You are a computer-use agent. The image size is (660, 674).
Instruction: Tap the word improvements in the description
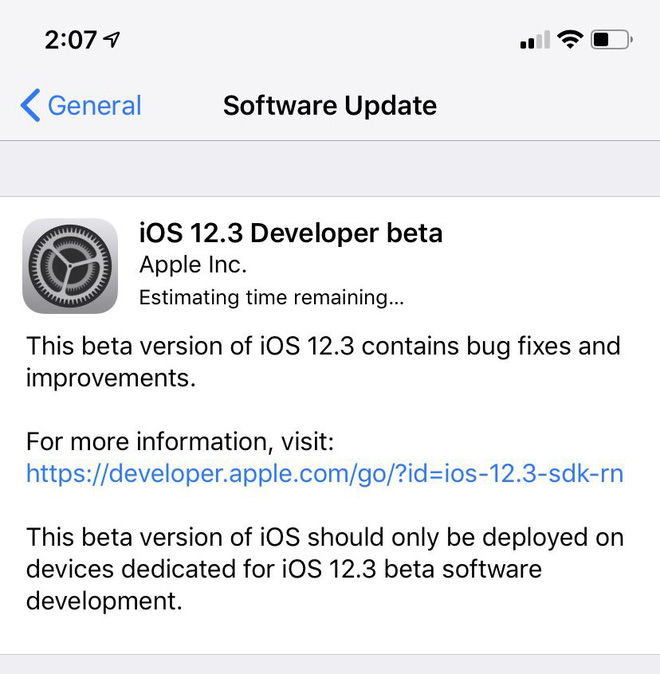point(111,378)
